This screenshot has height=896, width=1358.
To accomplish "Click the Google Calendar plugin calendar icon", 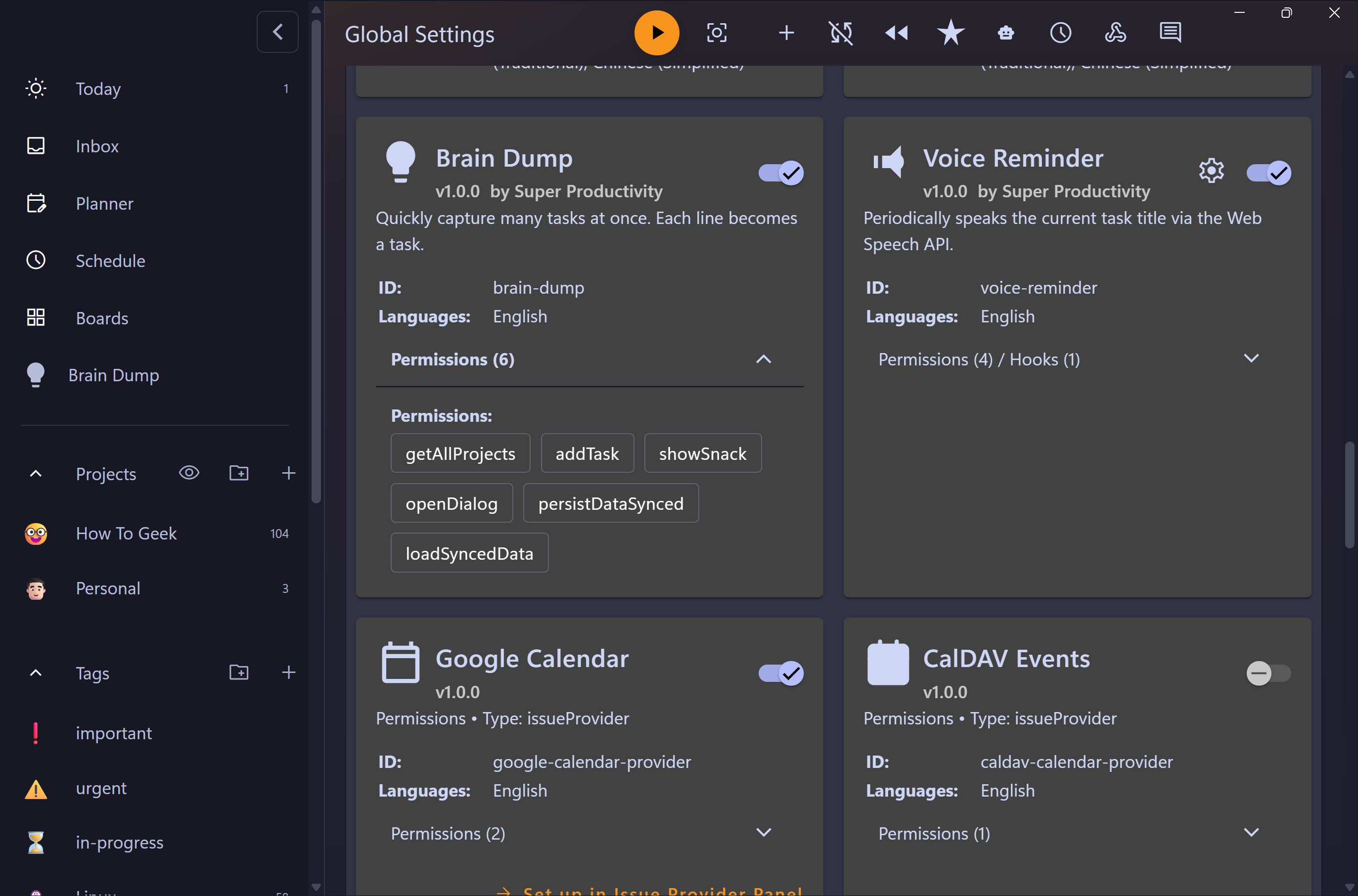I will 400,663.
